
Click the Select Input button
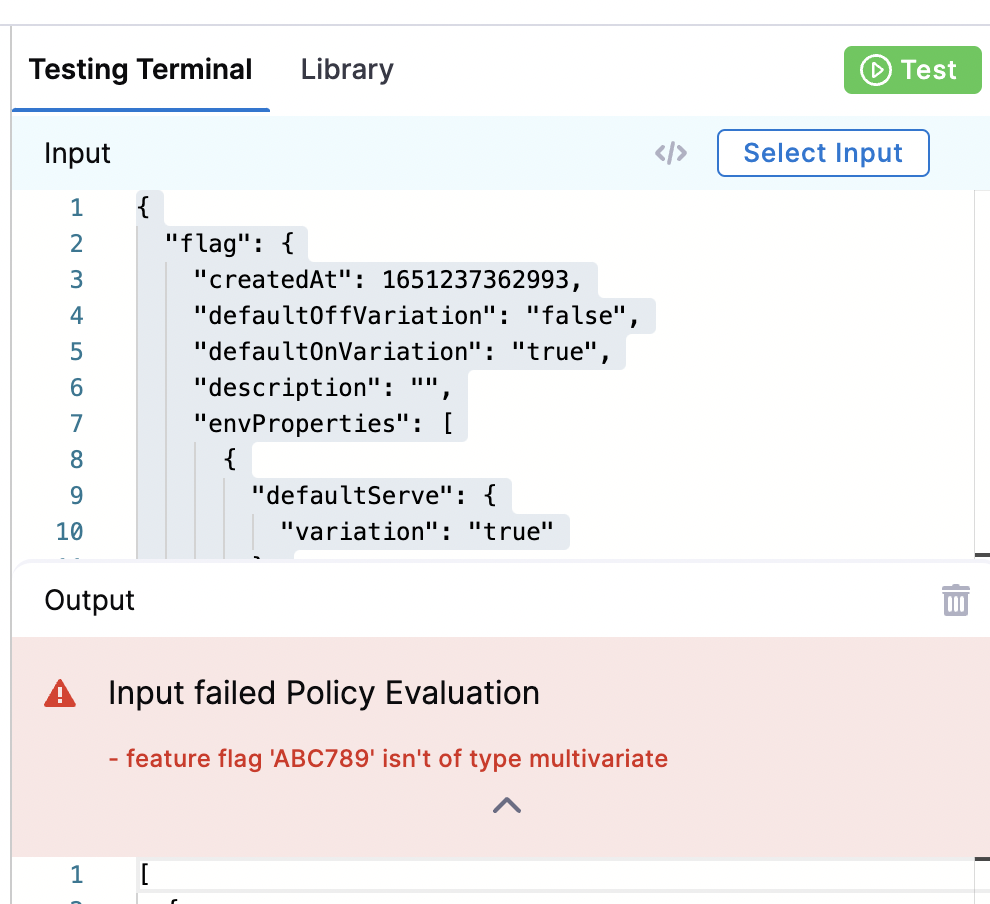click(823, 153)
